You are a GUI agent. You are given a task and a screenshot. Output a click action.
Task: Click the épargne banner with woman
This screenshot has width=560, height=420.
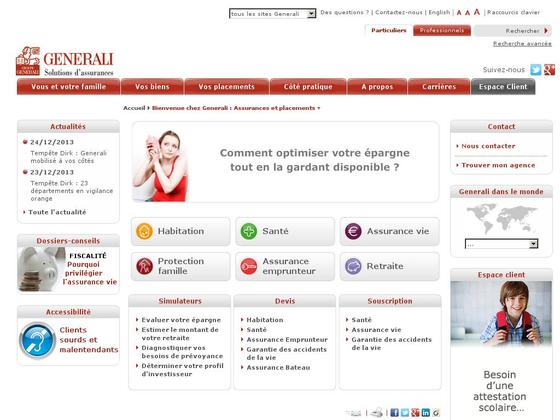[x=285, y=162]
